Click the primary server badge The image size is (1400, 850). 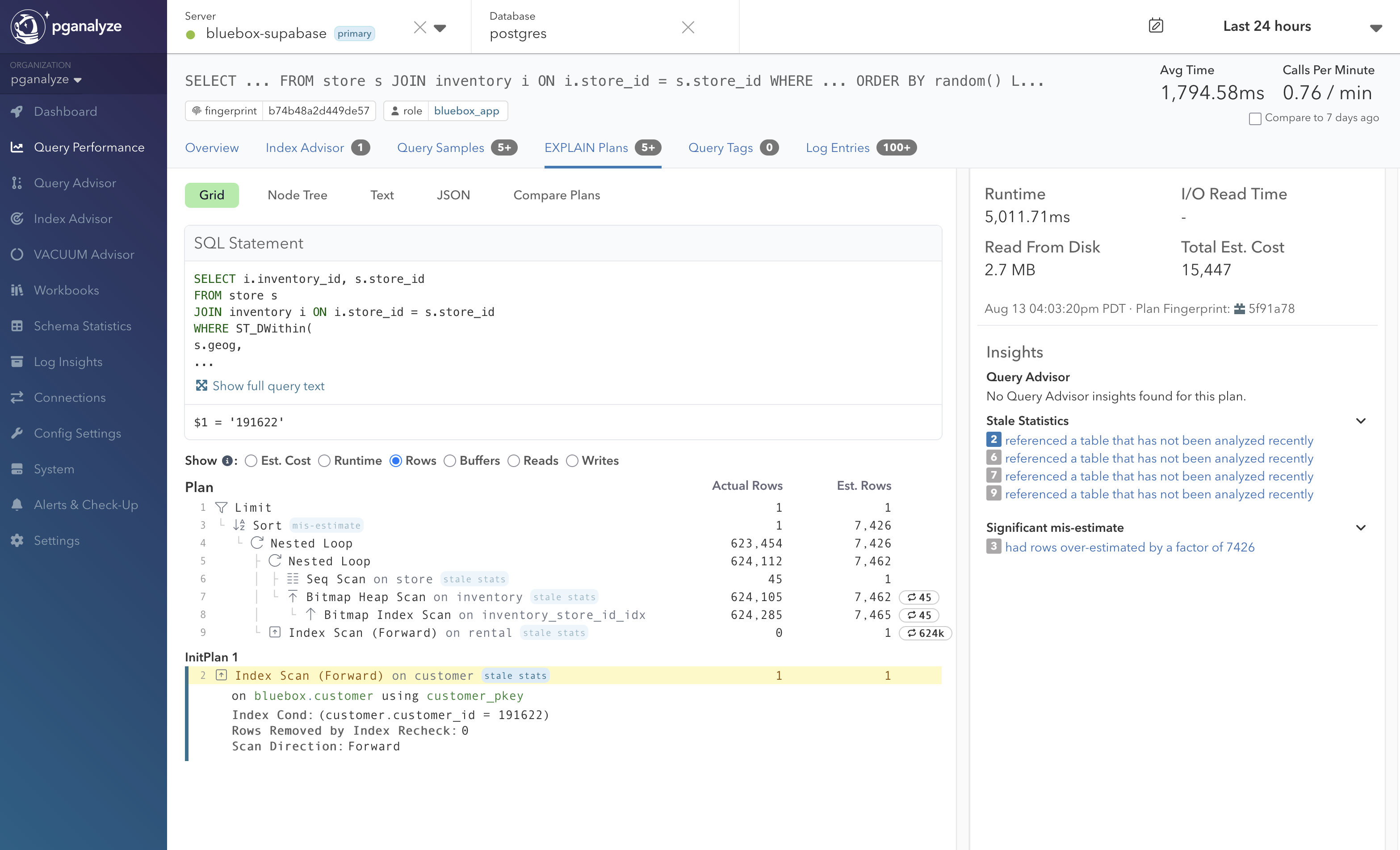[x=354, y=34]
